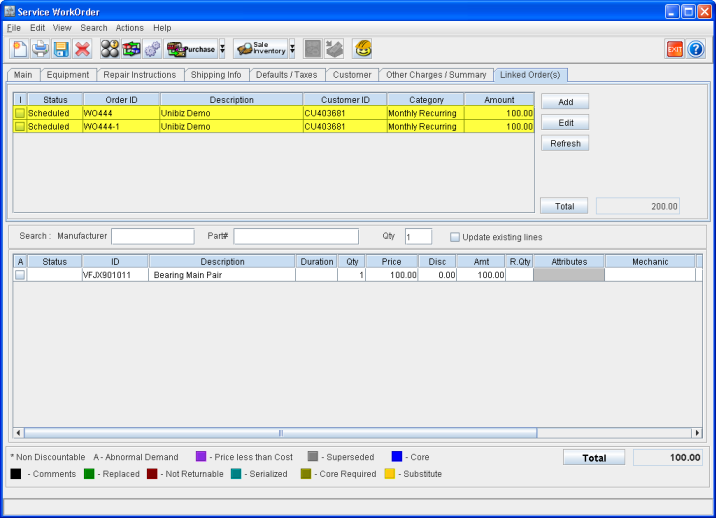Click the Attributes cell for VFJX901011

pos(569,275)
